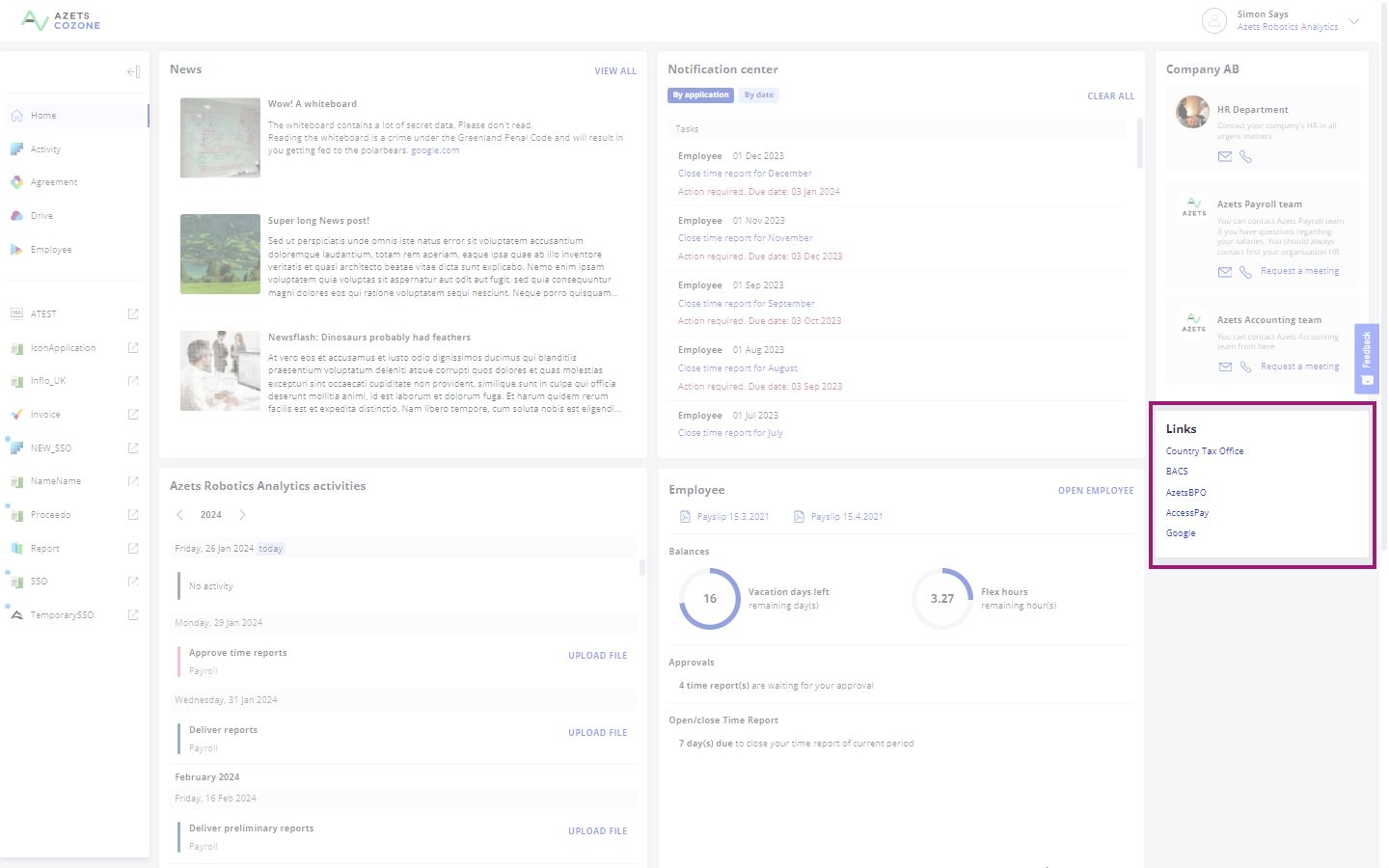
Task: Open the Country Tax Office link
Action: tap(1204, 450)
